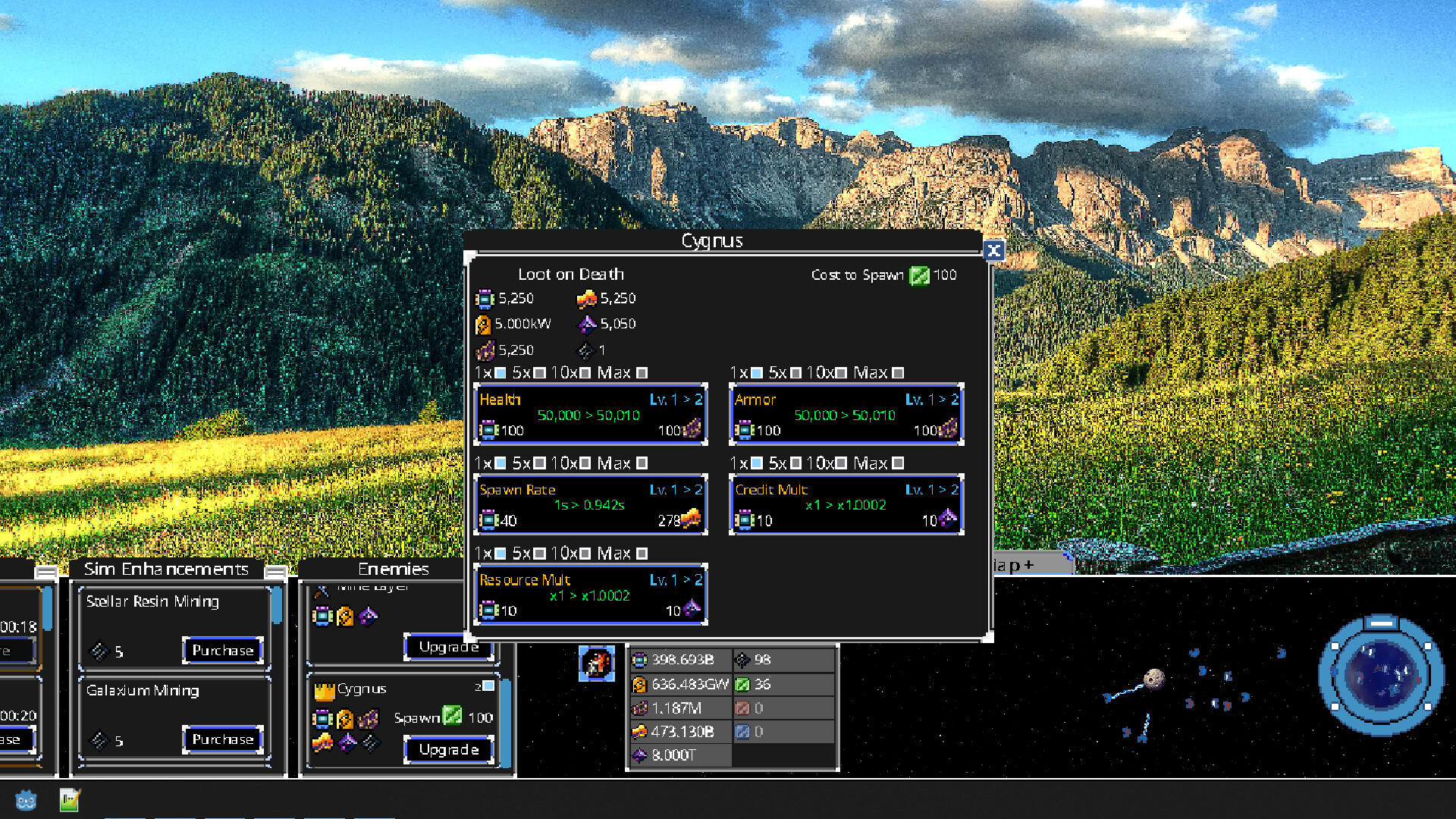
Task: Click the diamond cost icon under Stellar Resin Mining
Action: click(99, 651)
